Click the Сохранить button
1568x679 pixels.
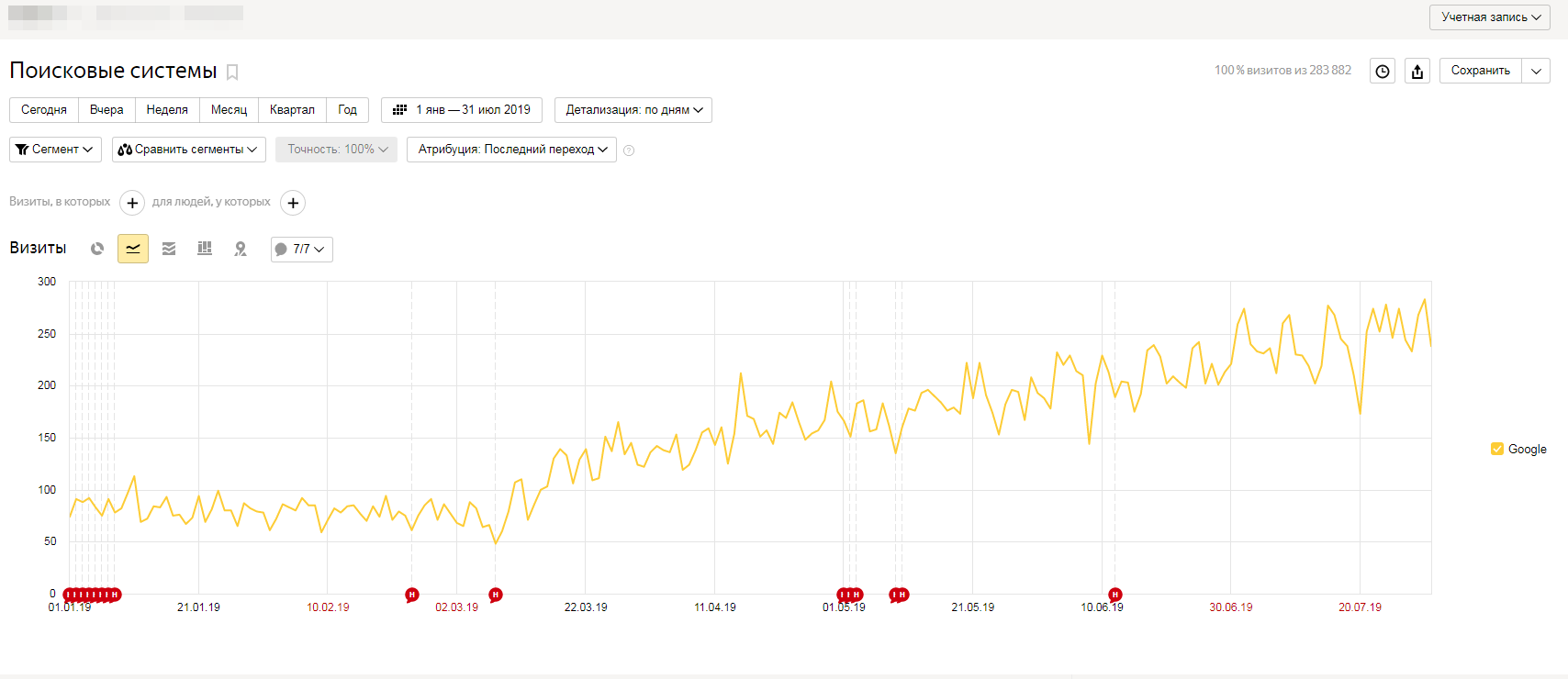point(1480,71)
